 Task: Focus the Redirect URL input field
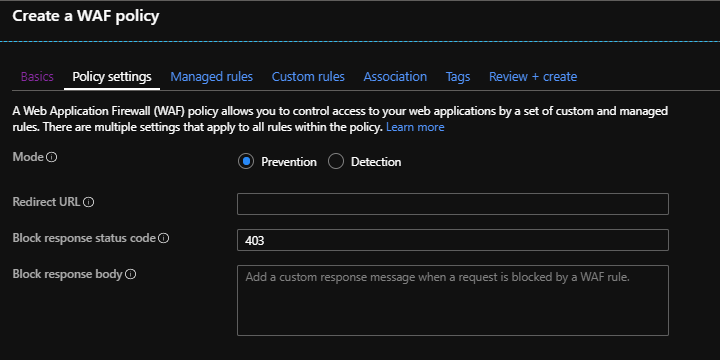(453, 204)
